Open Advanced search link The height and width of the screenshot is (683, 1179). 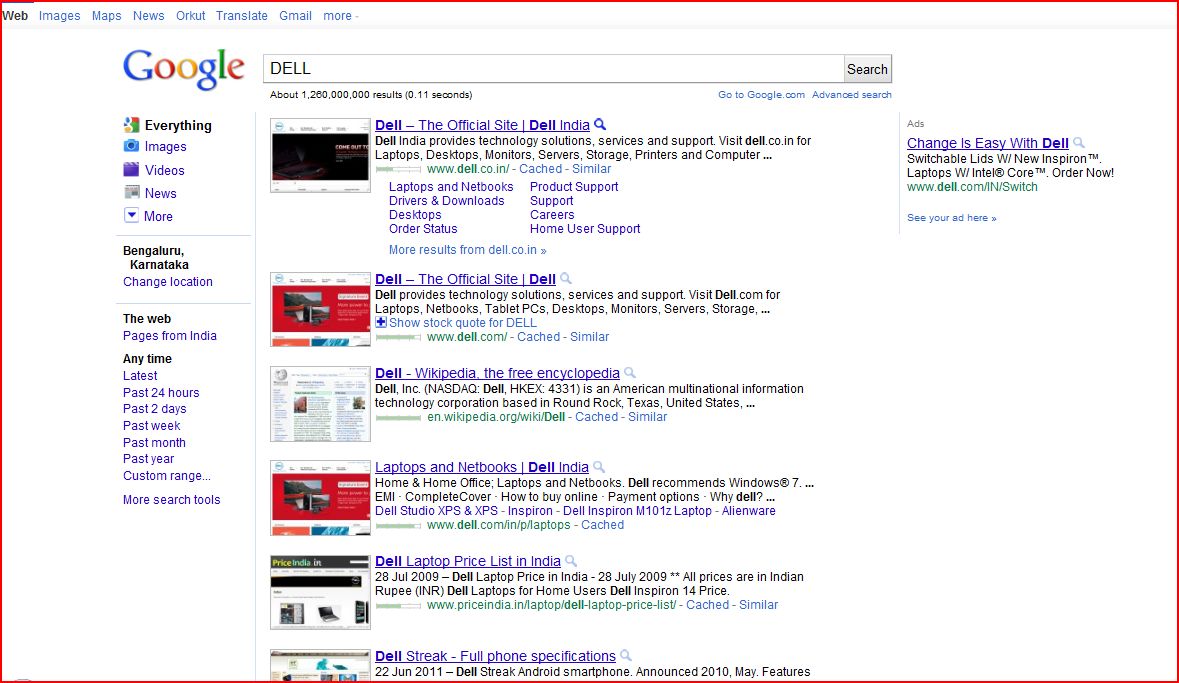[851, 95]
